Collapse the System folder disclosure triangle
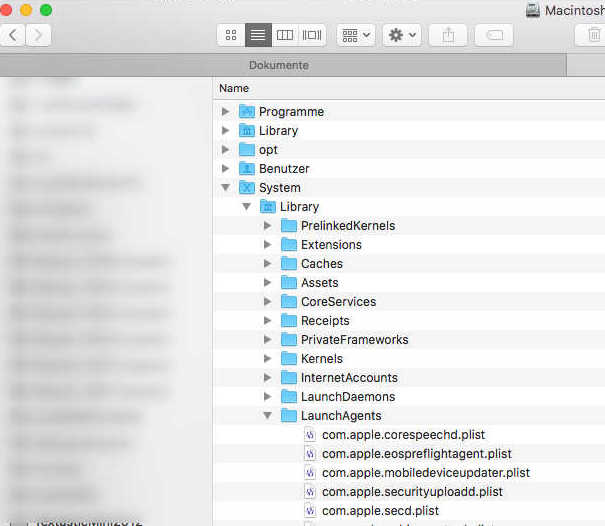 pyautogui.click(x=226, y=188)
